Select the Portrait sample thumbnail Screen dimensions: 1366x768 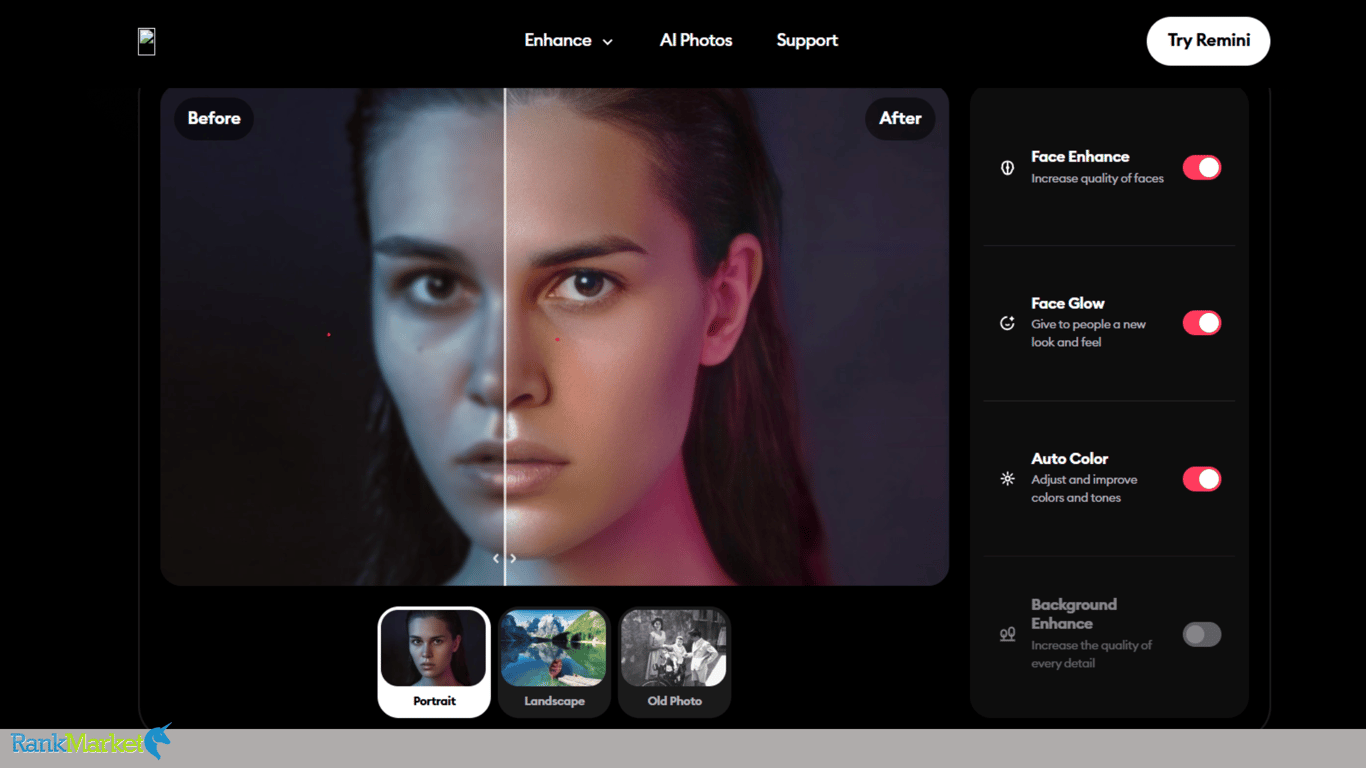pos(434,662)
